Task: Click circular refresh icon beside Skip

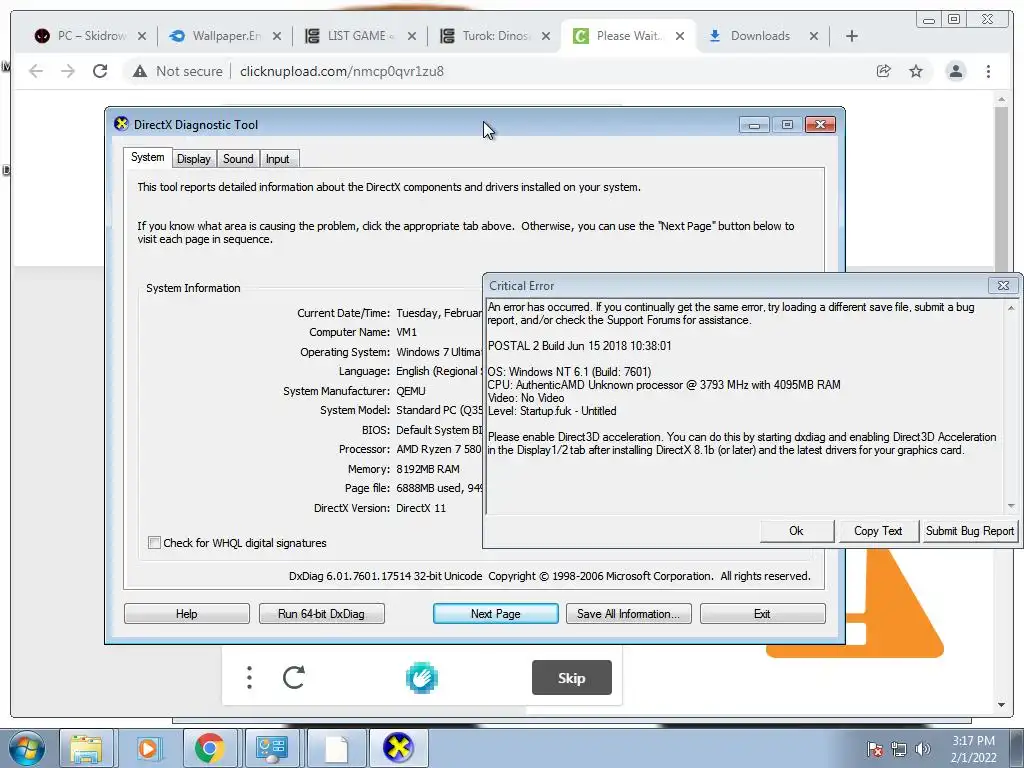Action: (x=294, y=677)
